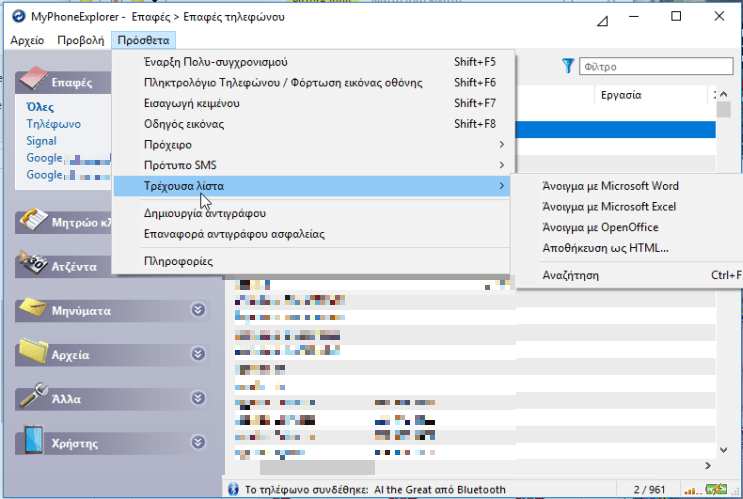Start Έναρξη Πολυ-συγχρονισμού

(312, 62)
